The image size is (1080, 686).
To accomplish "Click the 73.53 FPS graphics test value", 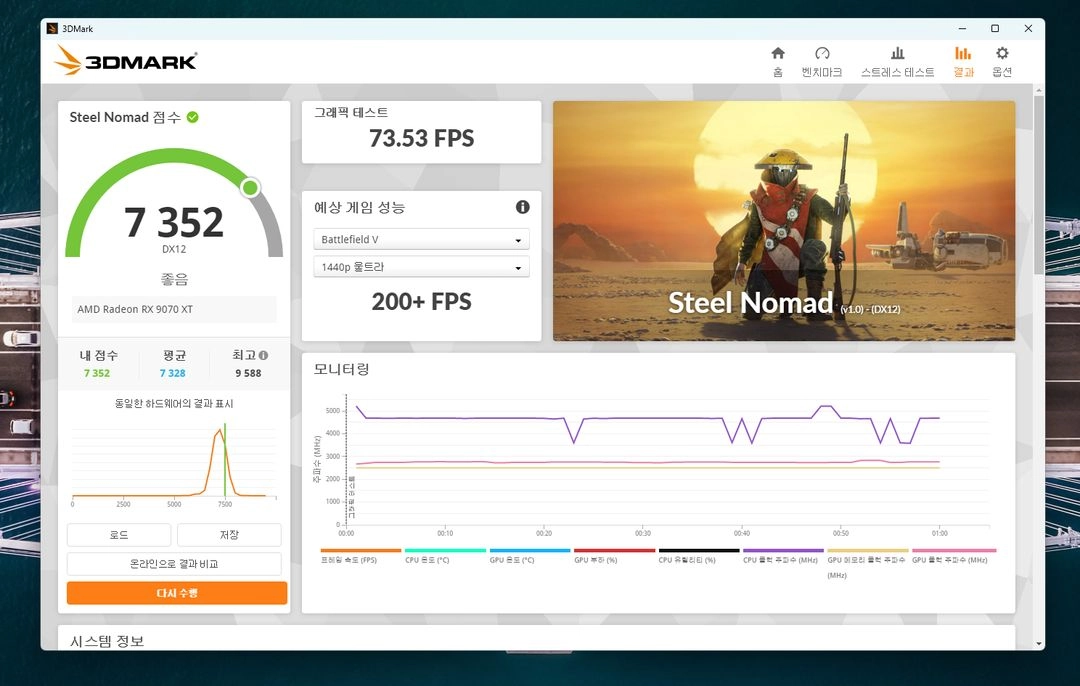I will tap(422, 138).
